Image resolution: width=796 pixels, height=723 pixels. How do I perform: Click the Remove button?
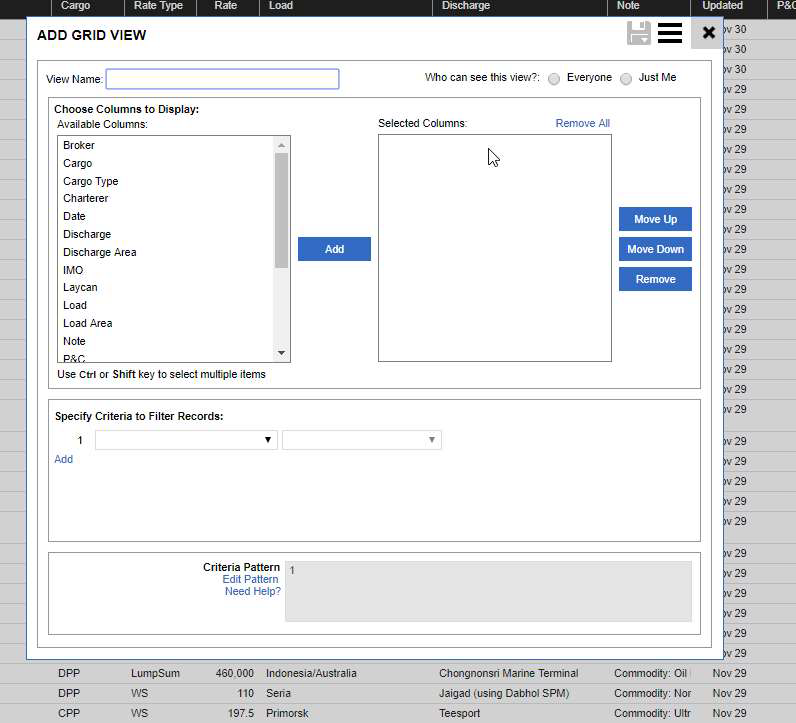pos(655,279)
